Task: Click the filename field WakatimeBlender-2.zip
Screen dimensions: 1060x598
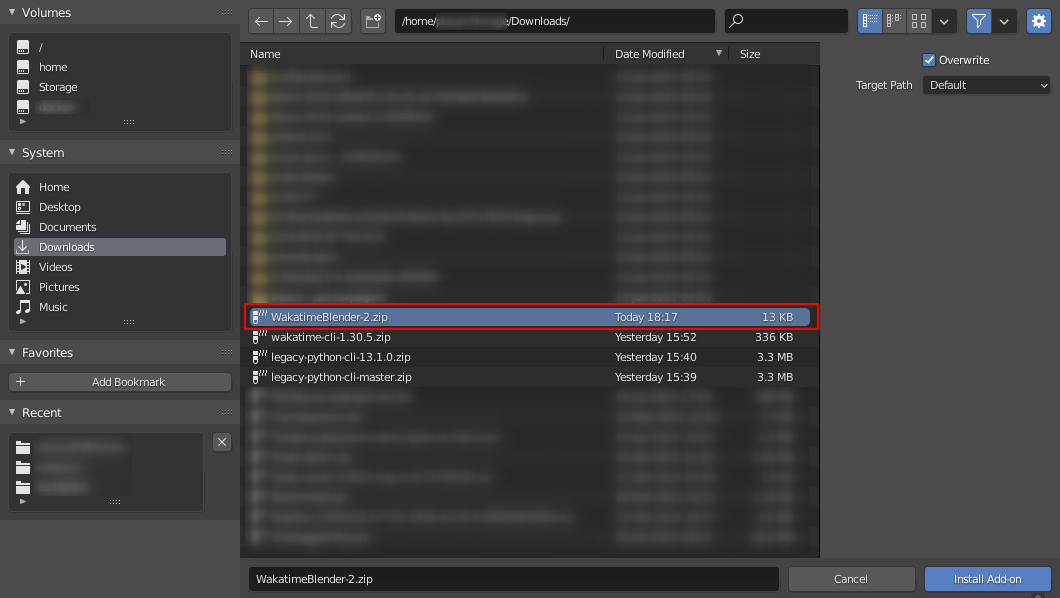Action: pyautogui.click(x=514, y=579)
